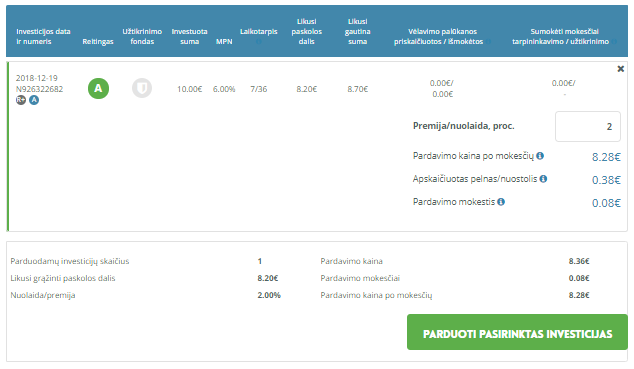
Task: Remove the investment row with X
Action: tap(621, 69)
